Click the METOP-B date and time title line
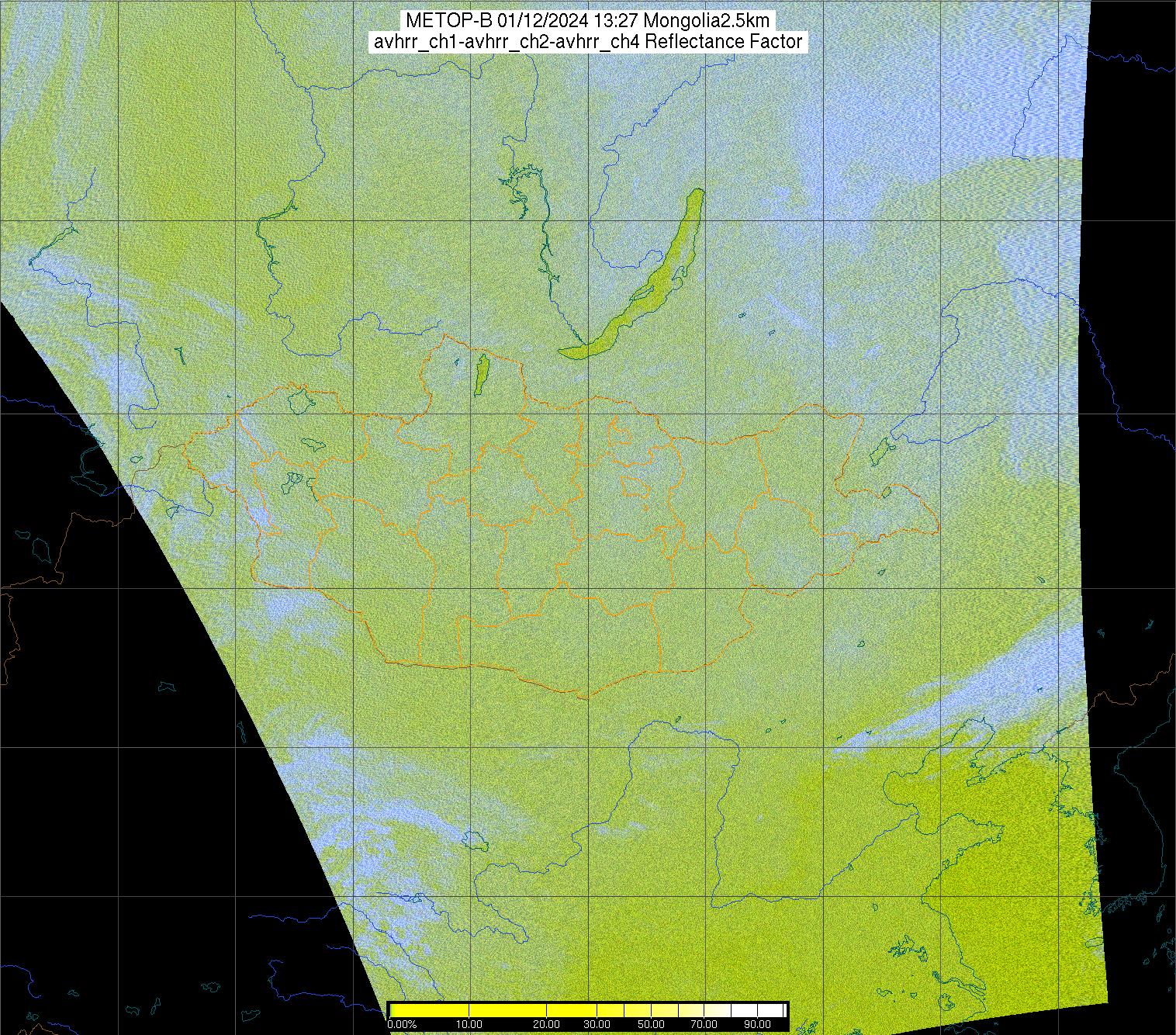Image resolution: width=1176 pixels, height=1035 pixels. click(587, 20)
